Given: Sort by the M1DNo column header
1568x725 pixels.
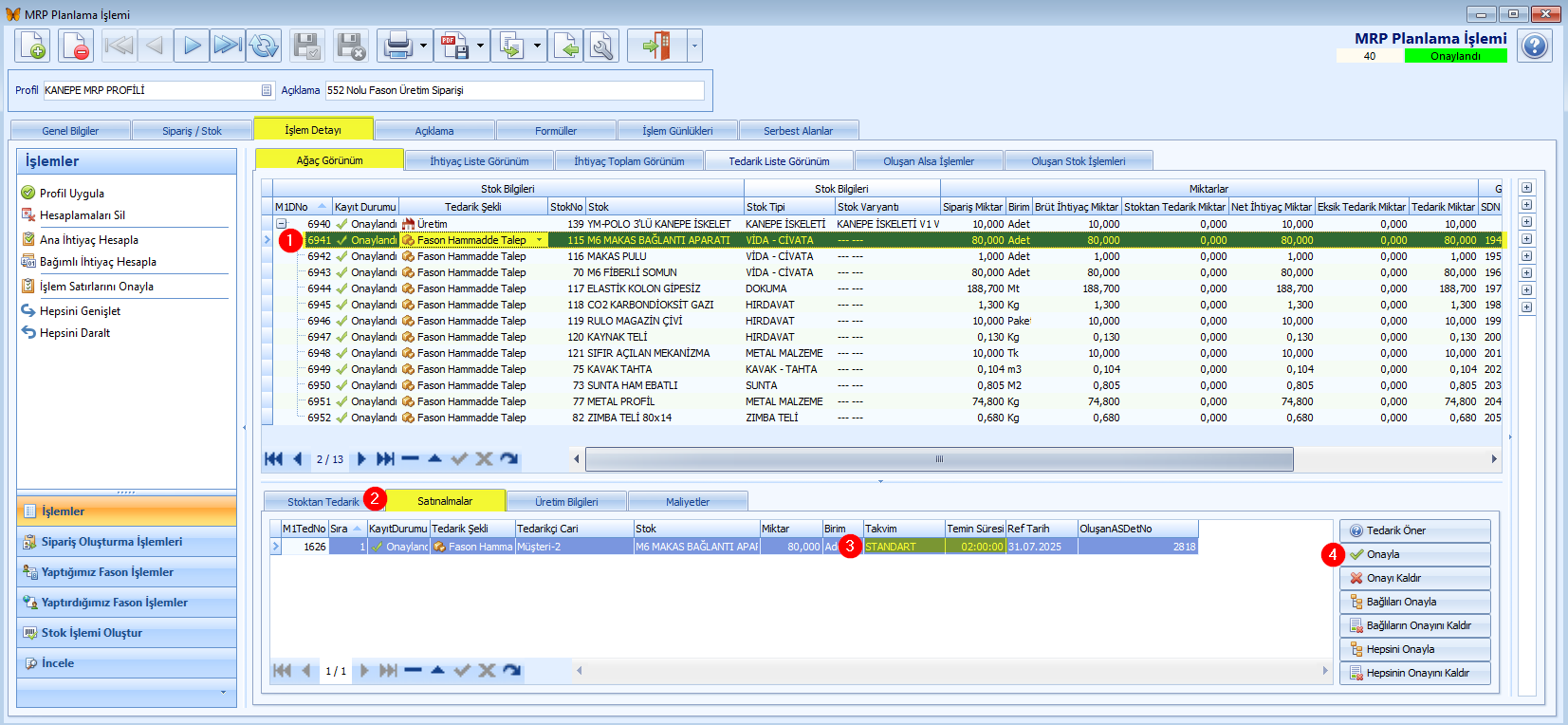Looking at the screenshot, I should click(302, 207).
